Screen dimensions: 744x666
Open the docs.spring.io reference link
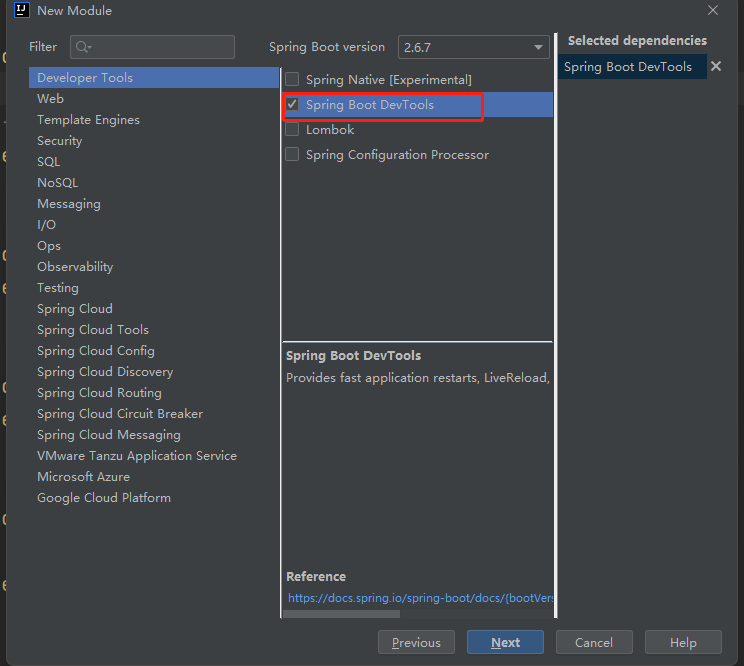tap(420, 598)
